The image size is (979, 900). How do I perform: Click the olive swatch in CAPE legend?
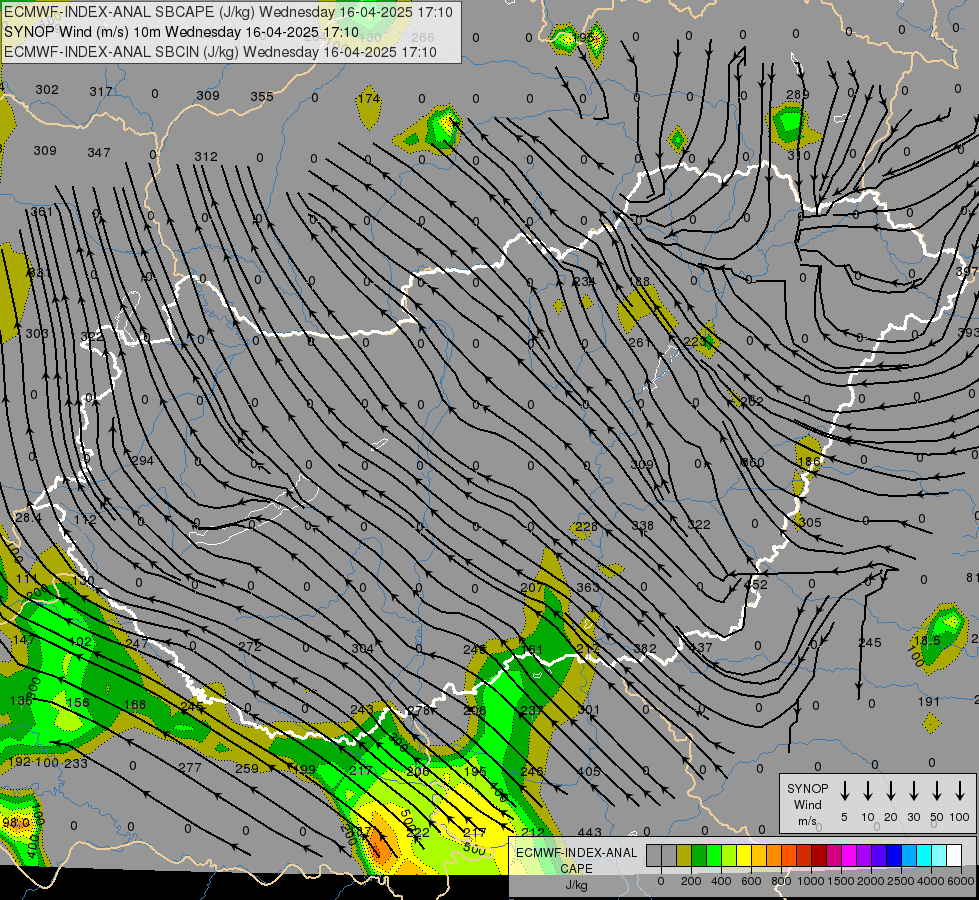(684, 855)
